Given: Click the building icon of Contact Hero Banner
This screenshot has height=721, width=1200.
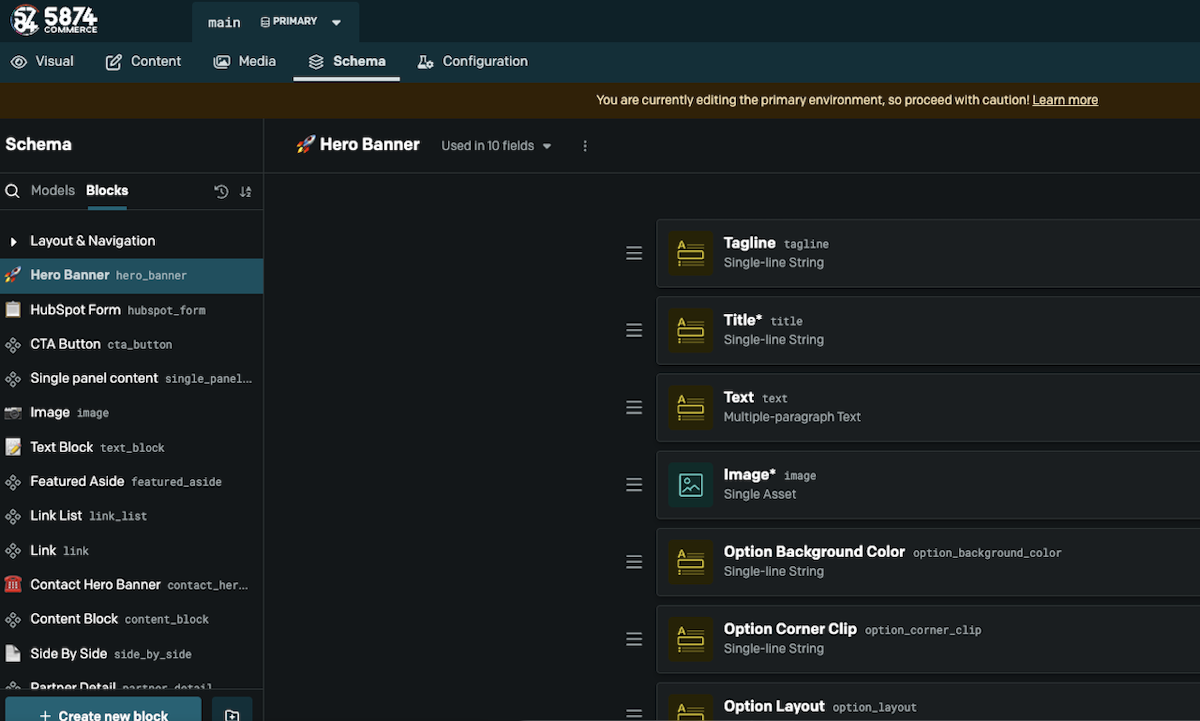Looking at the screenshot, I should 13,584.
